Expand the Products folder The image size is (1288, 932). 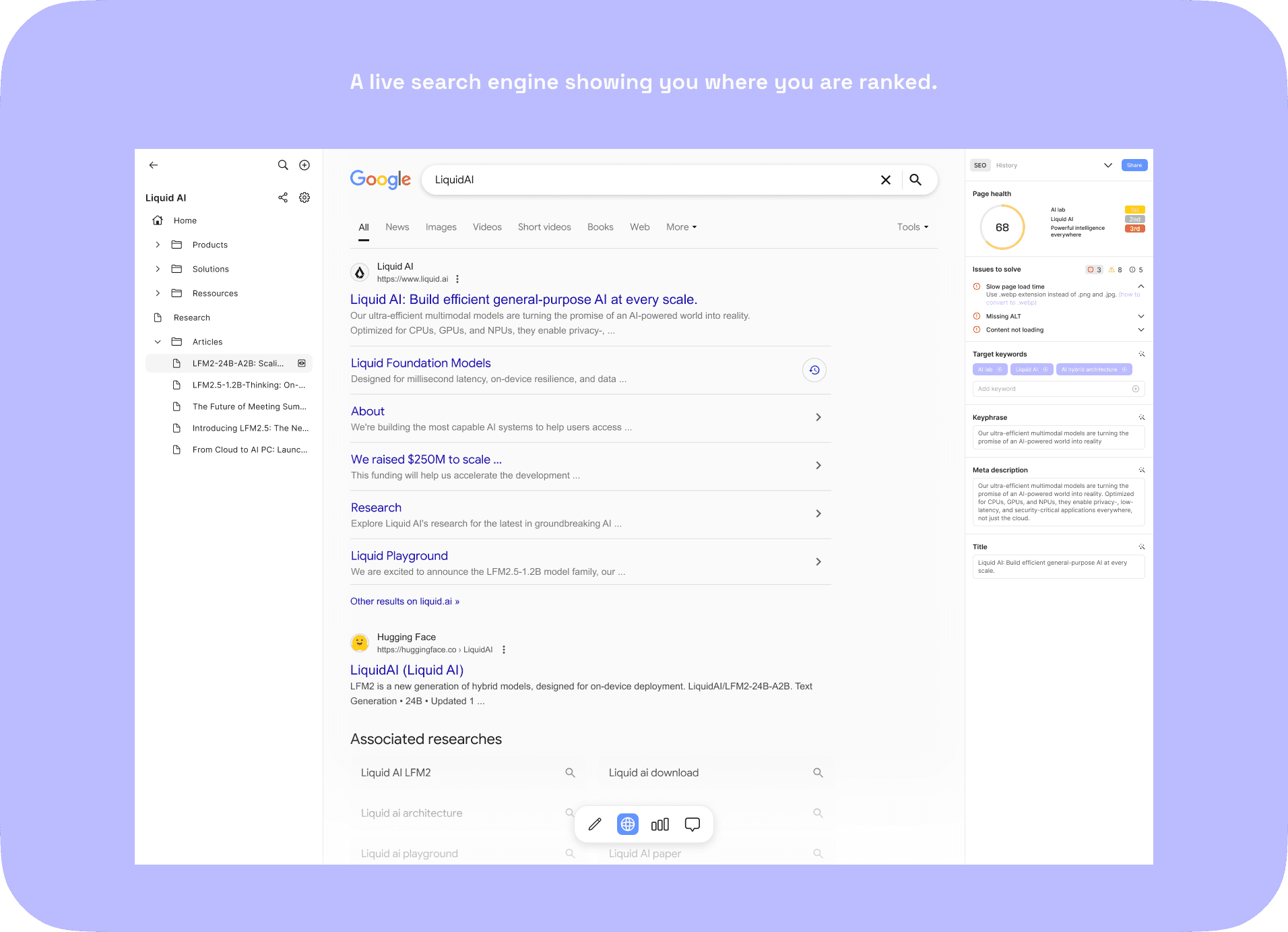(158, 245)
